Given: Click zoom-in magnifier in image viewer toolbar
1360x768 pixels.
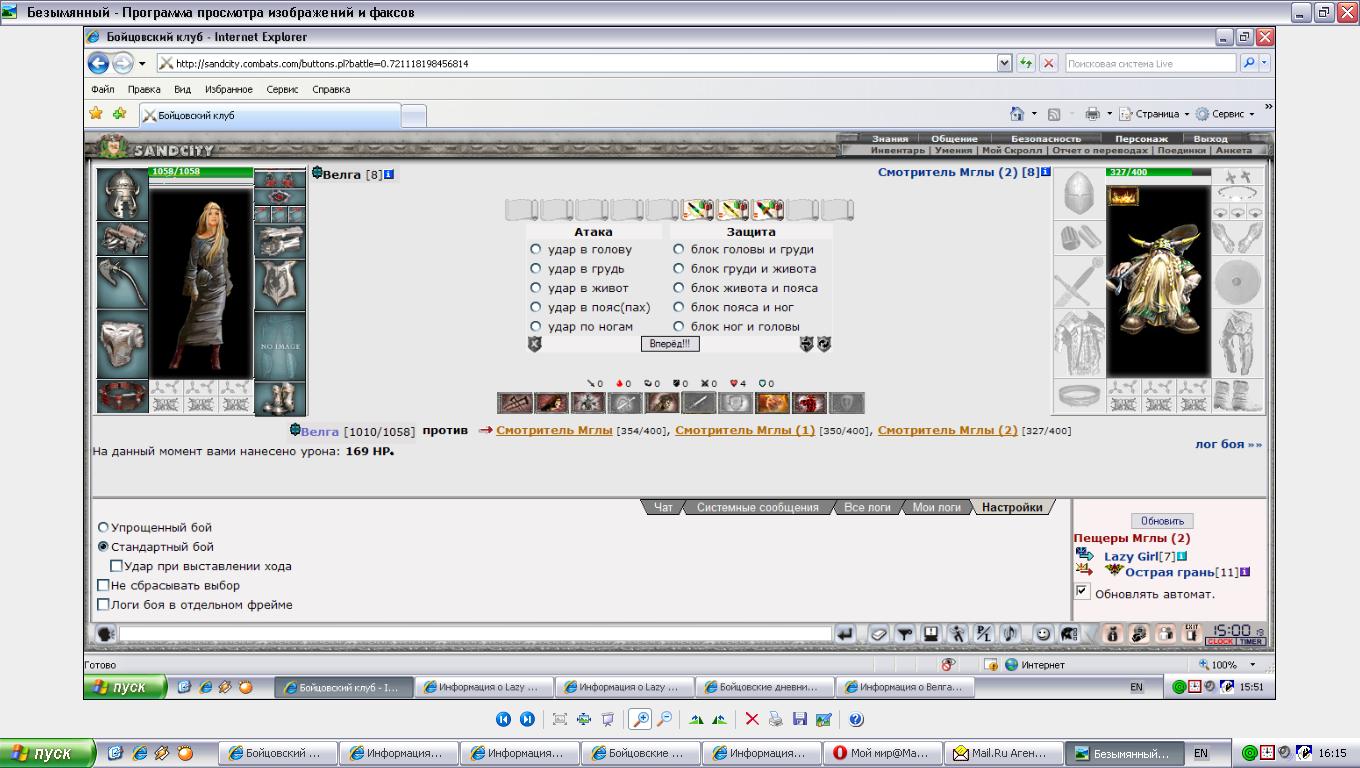Looking at the screenshot, I should point(639,719).
